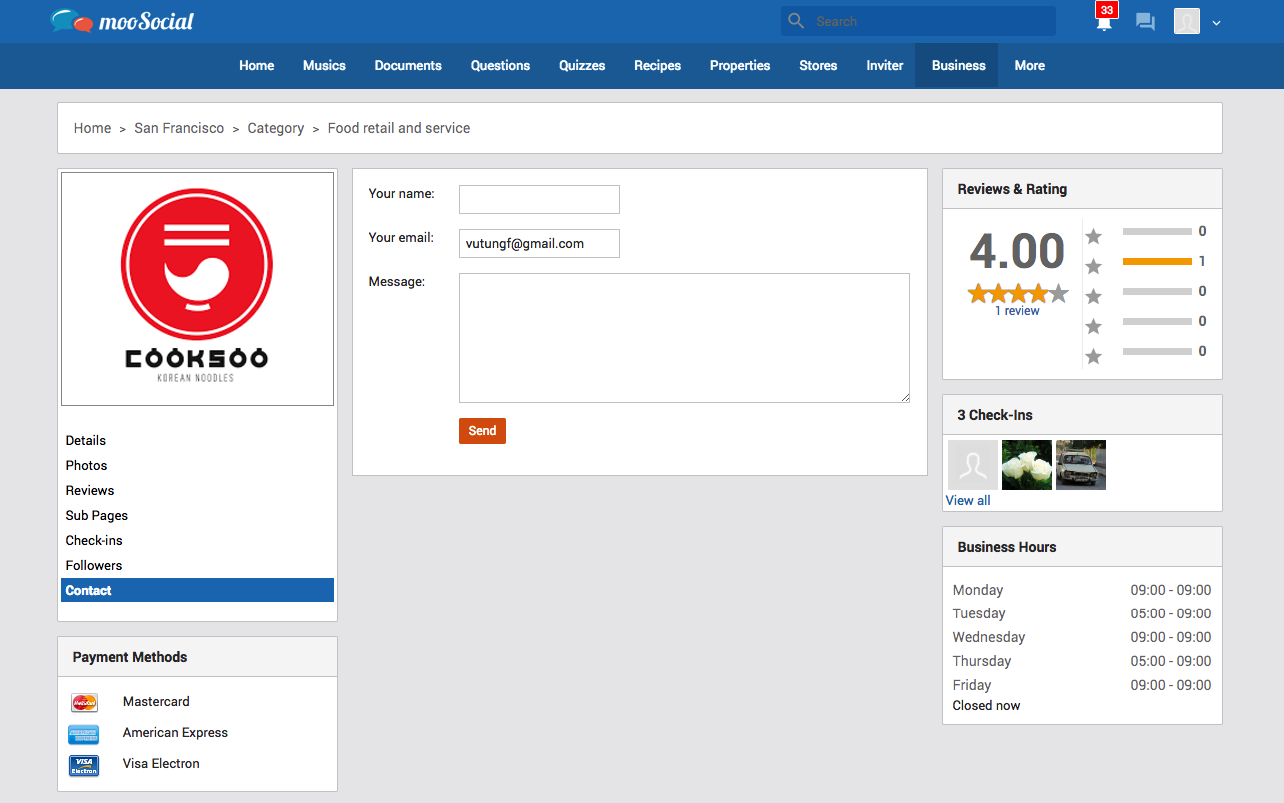
Task: Open the Documents menu
Action: tap(408, 65)
